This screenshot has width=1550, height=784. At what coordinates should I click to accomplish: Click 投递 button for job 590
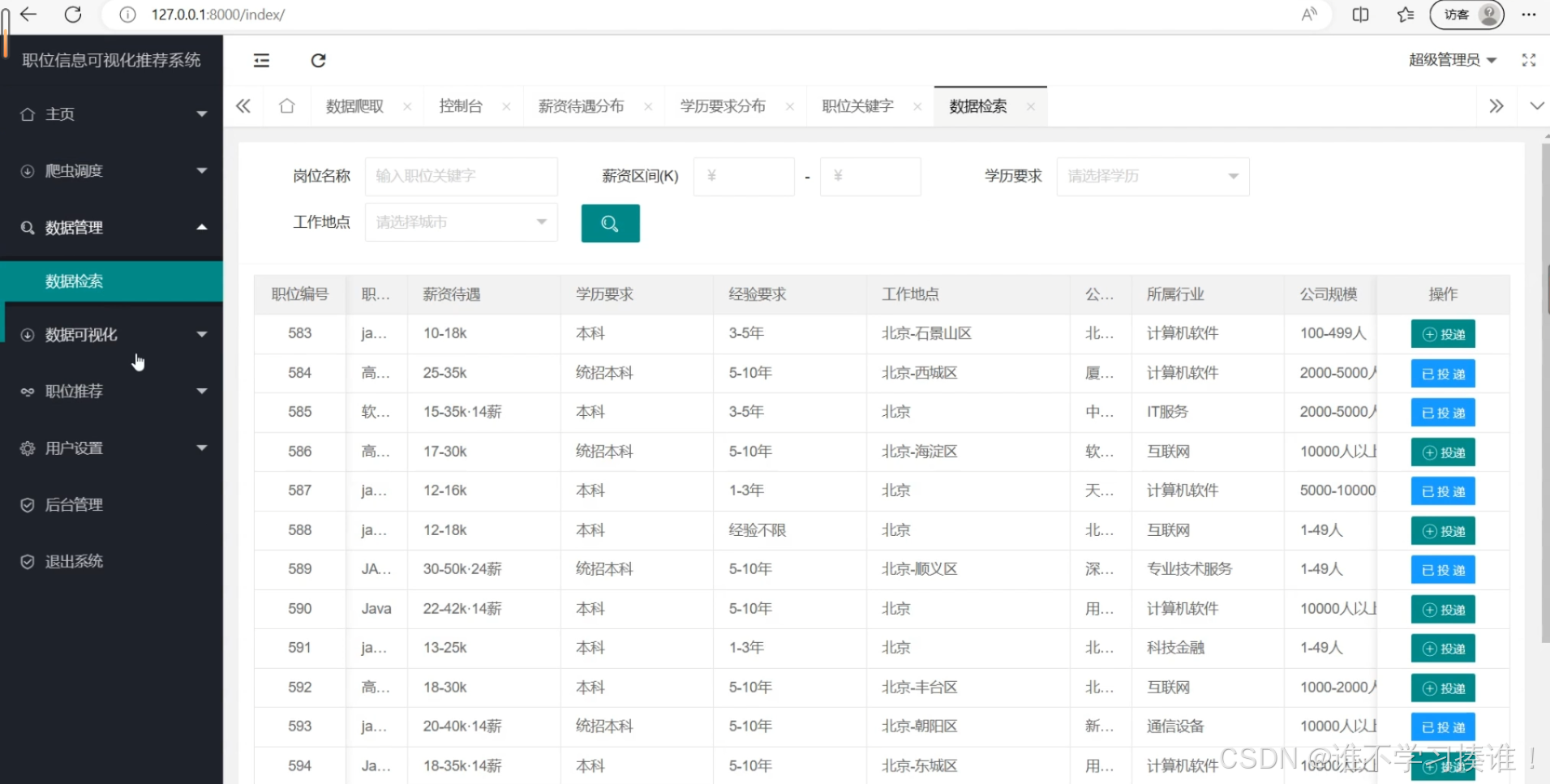click(1443, 610)
